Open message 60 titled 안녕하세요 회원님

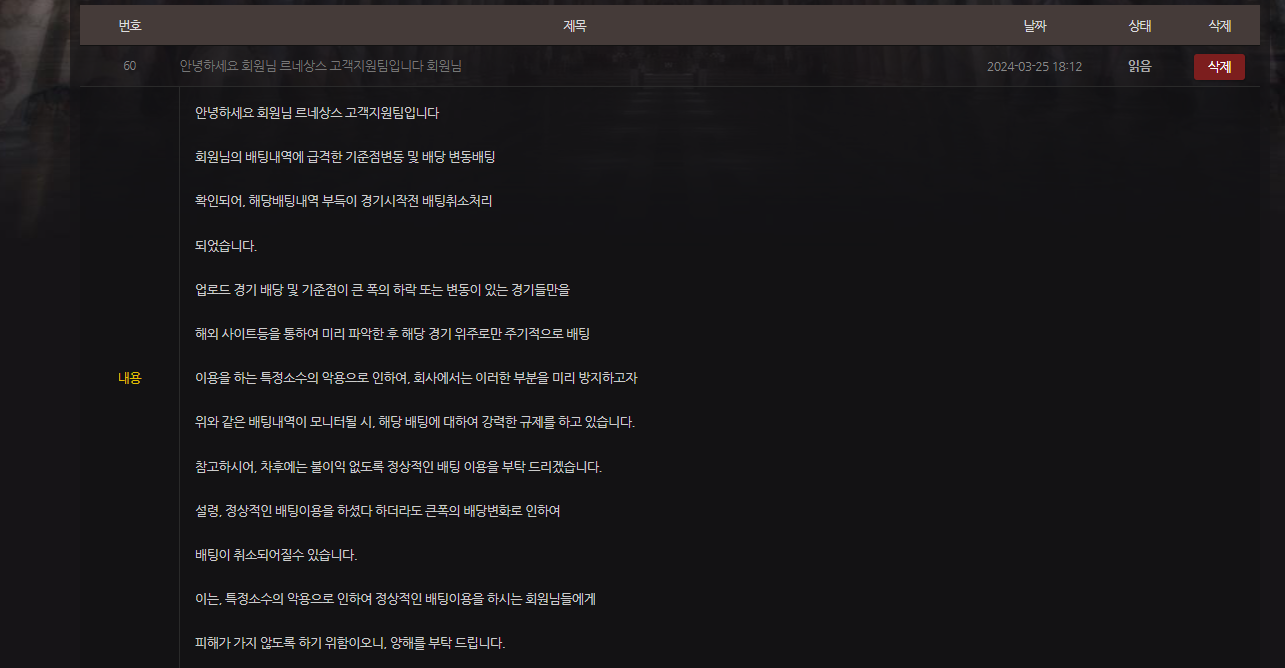point(320,65)
